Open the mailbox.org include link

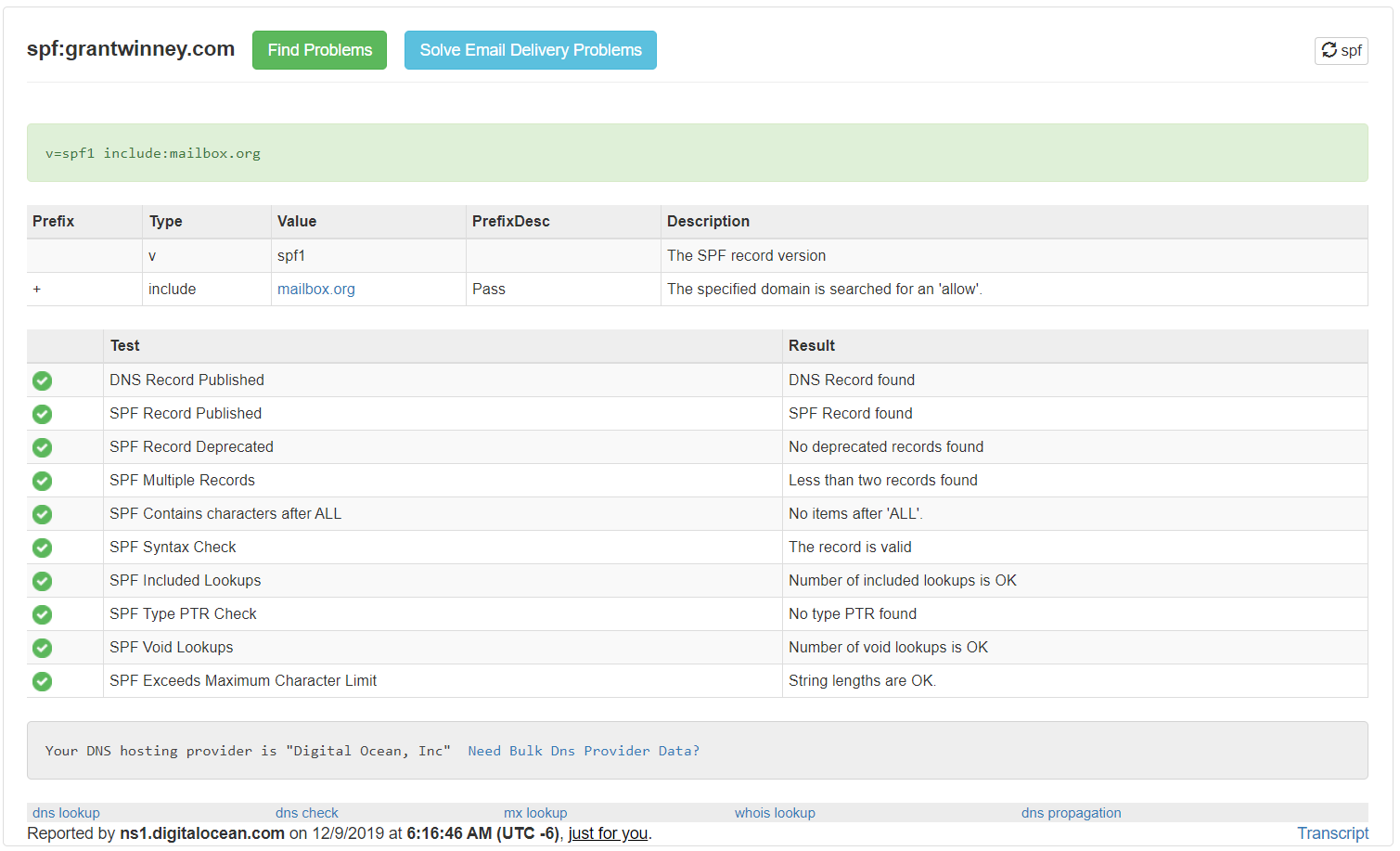point(315,290)
